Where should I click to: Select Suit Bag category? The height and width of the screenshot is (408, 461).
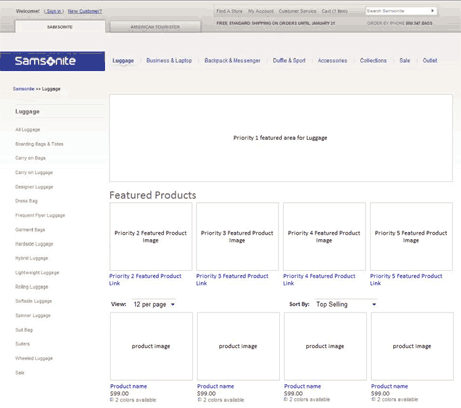[x=24, y=330]
